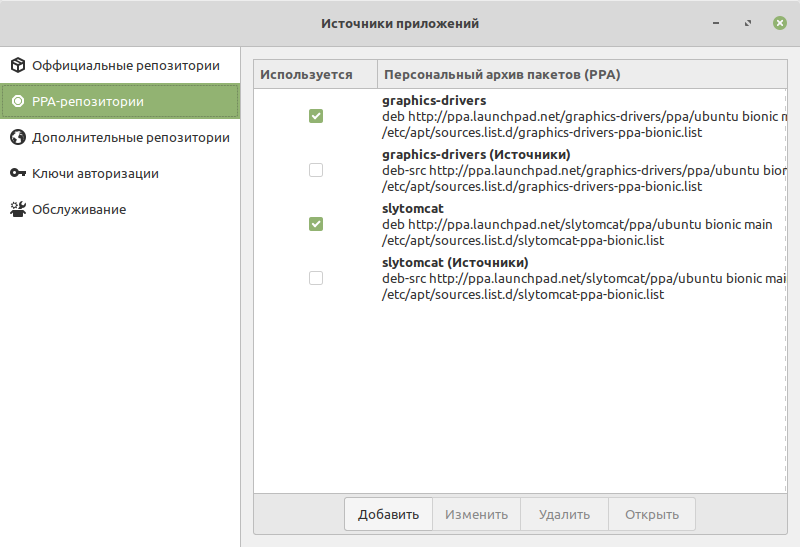Click the circle icon beside PPA-репозитории
800x547 pixels.
[18, 102]
